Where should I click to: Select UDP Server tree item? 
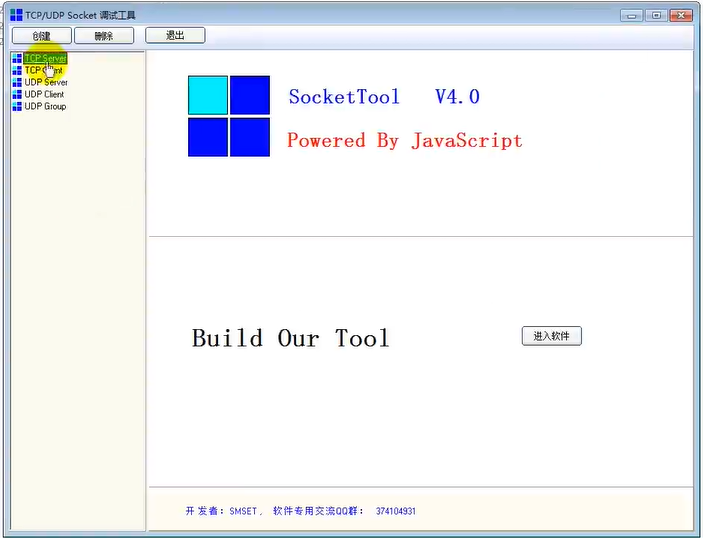[46, 82]
